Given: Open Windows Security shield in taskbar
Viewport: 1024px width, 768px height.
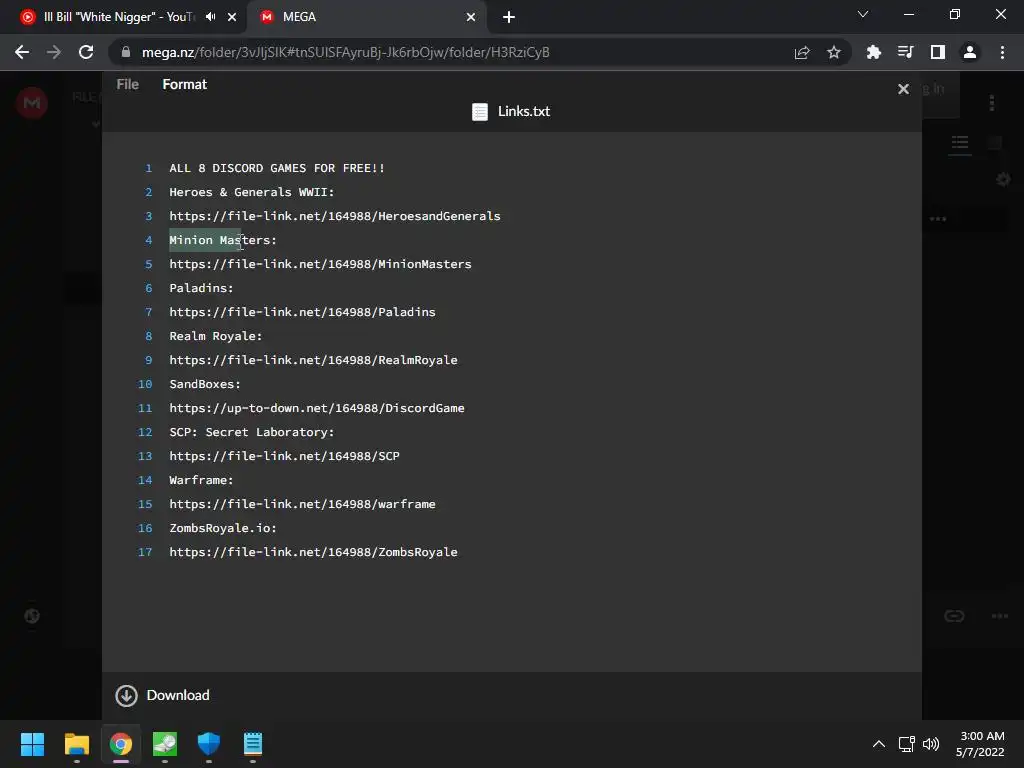Looking at the screenshot, I should click(208, 744).
